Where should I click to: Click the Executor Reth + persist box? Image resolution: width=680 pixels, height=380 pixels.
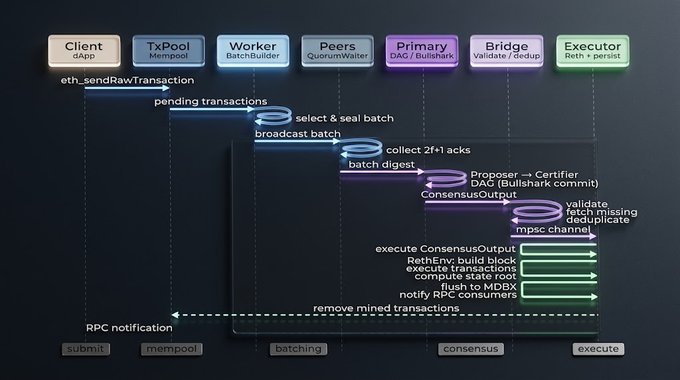pos(592,51)
